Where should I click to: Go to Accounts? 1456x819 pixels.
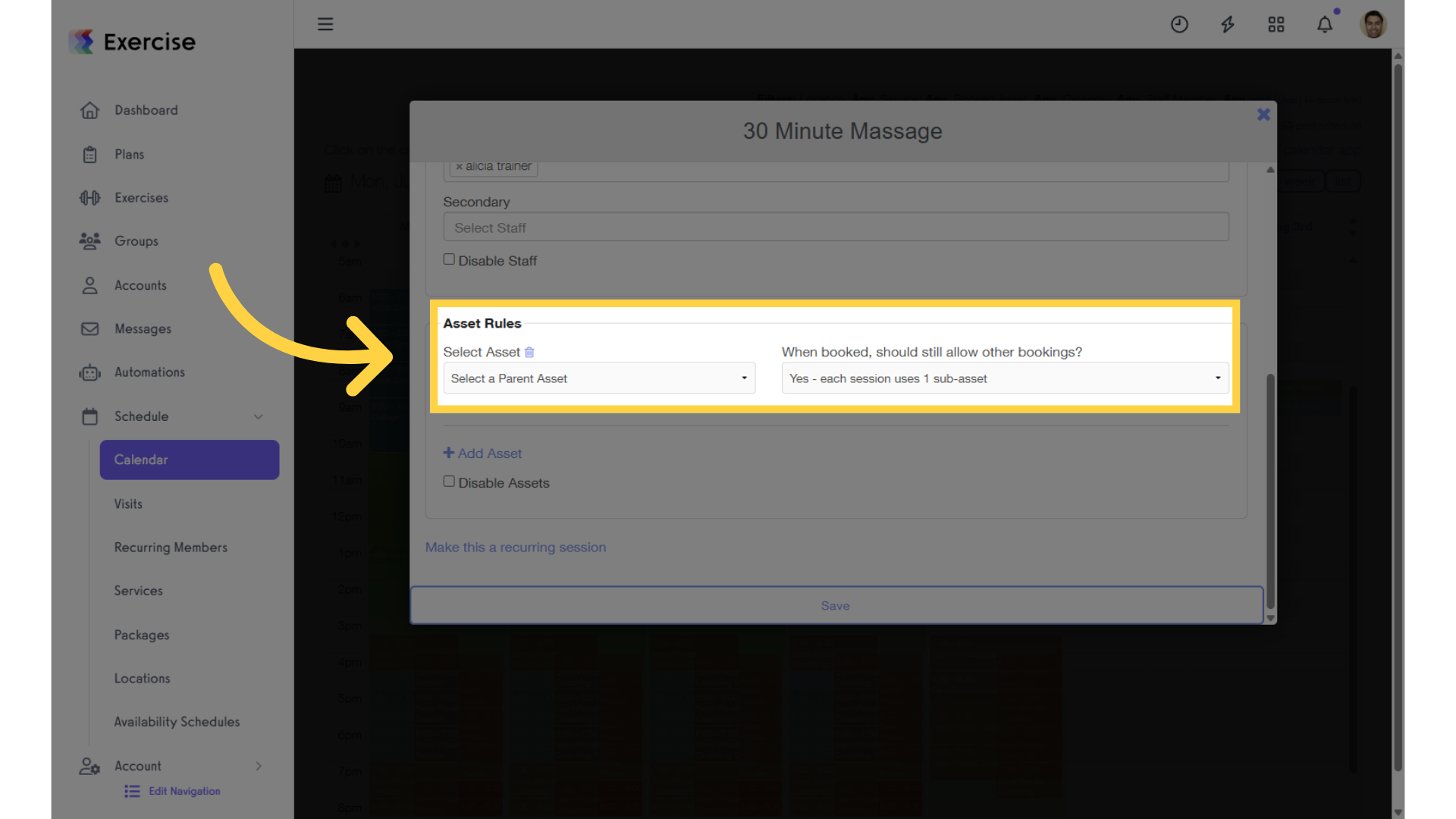[x=140, y=285]
